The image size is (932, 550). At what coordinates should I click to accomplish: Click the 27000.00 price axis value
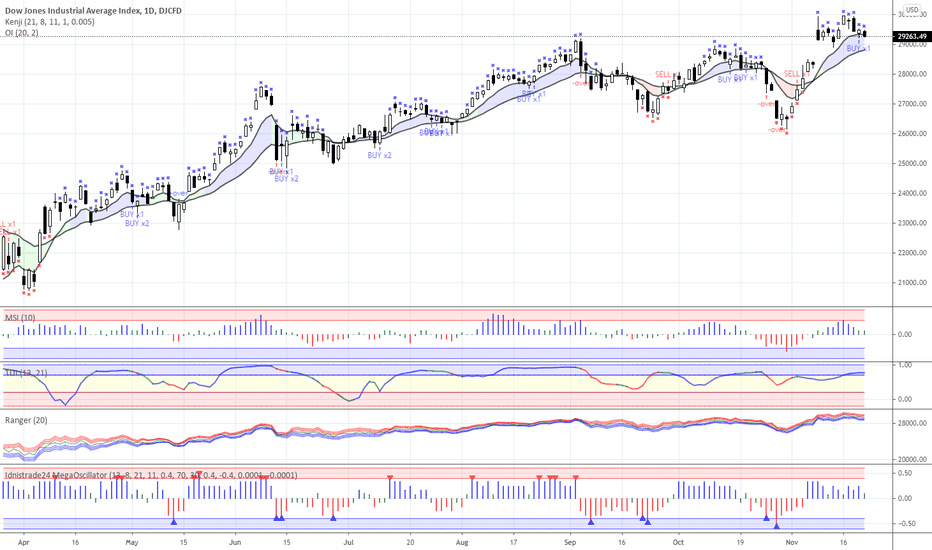912,104
